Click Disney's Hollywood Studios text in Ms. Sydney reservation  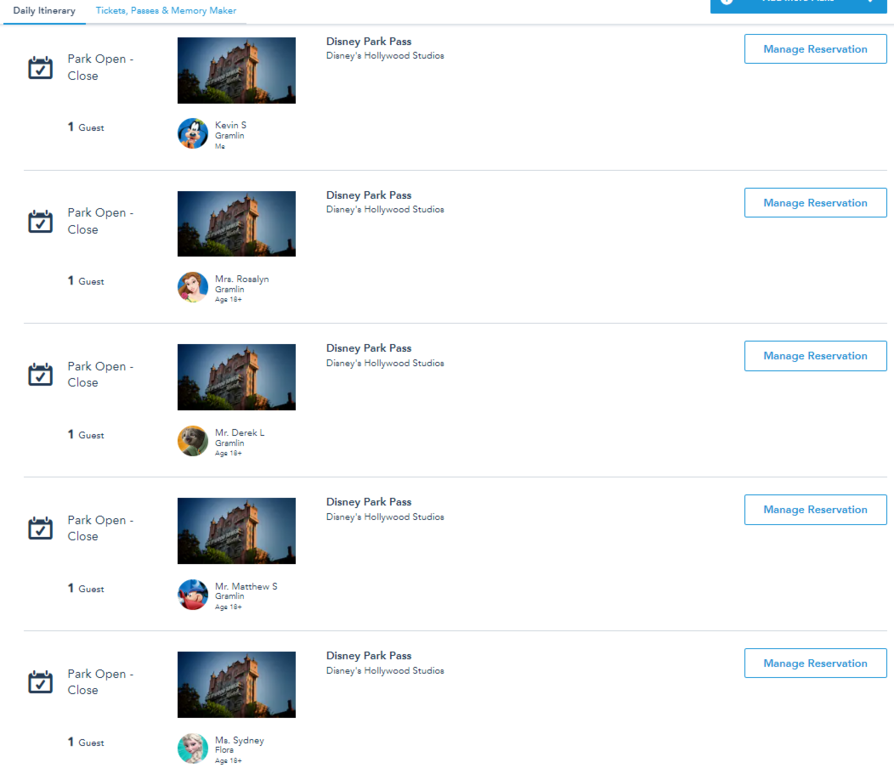(x=385, y=671)
